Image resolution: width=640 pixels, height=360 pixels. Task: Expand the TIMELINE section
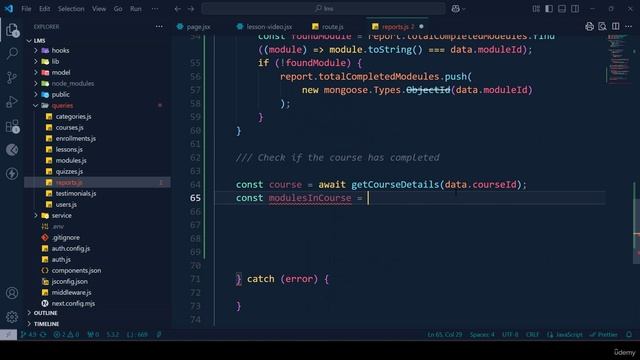point(46,324)
